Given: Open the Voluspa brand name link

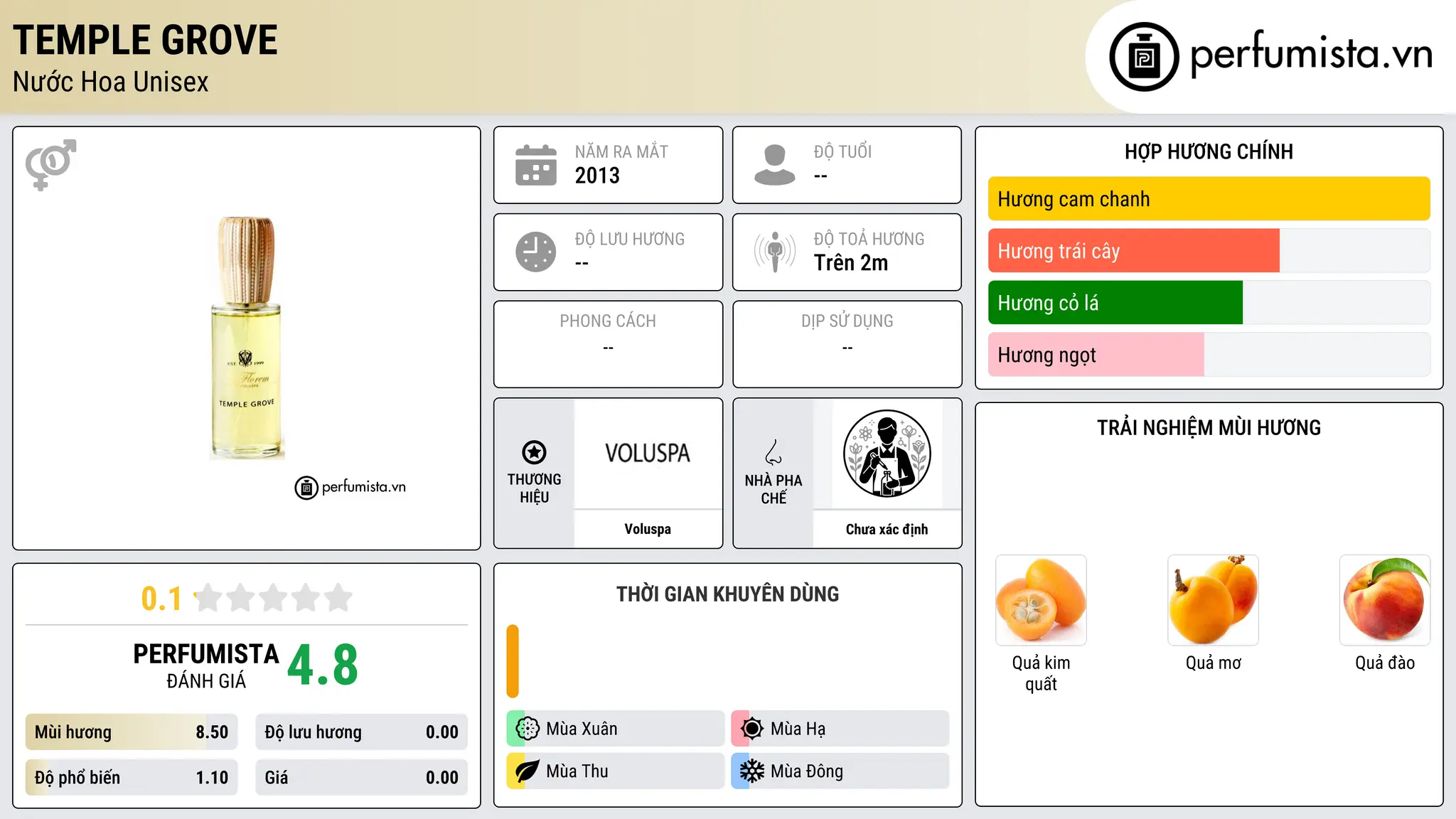Looking at the screenshot, I should 648,529.
